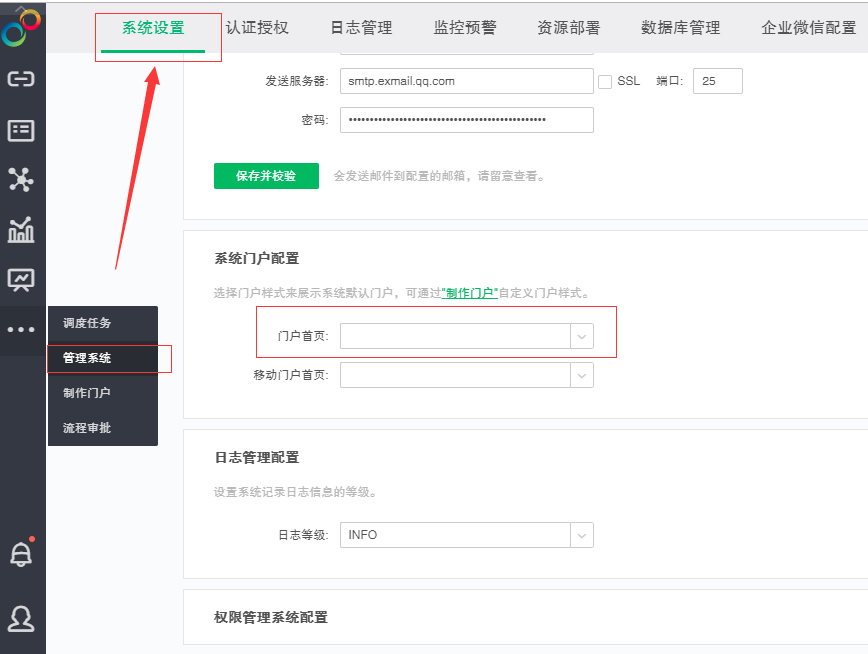Open the list panel icon in sidebar
Viewport: 868px width, 654px height.
pos(22,128)
